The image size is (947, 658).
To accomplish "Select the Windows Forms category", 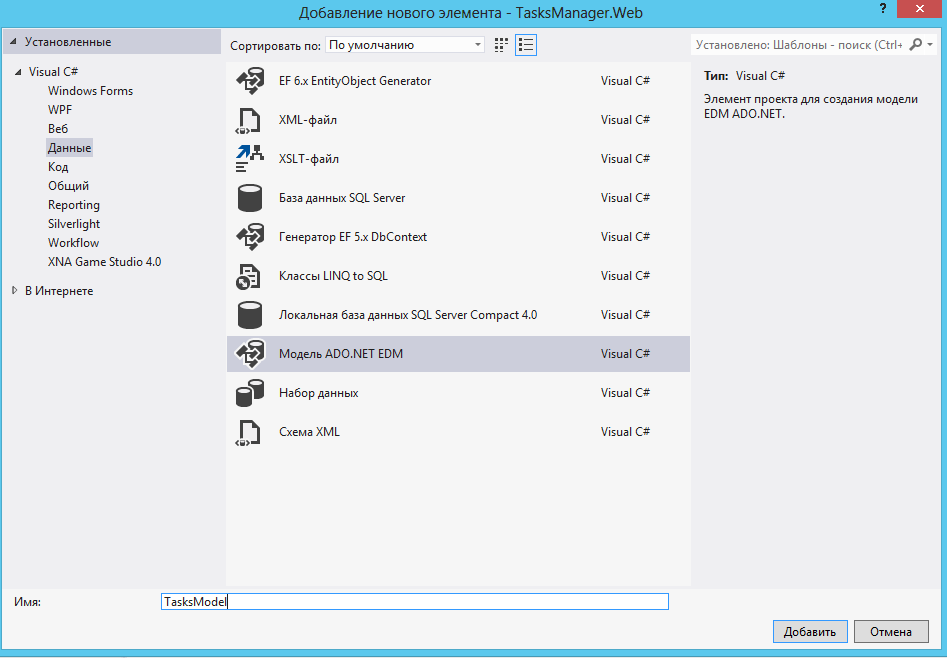I will click(91, 91).
